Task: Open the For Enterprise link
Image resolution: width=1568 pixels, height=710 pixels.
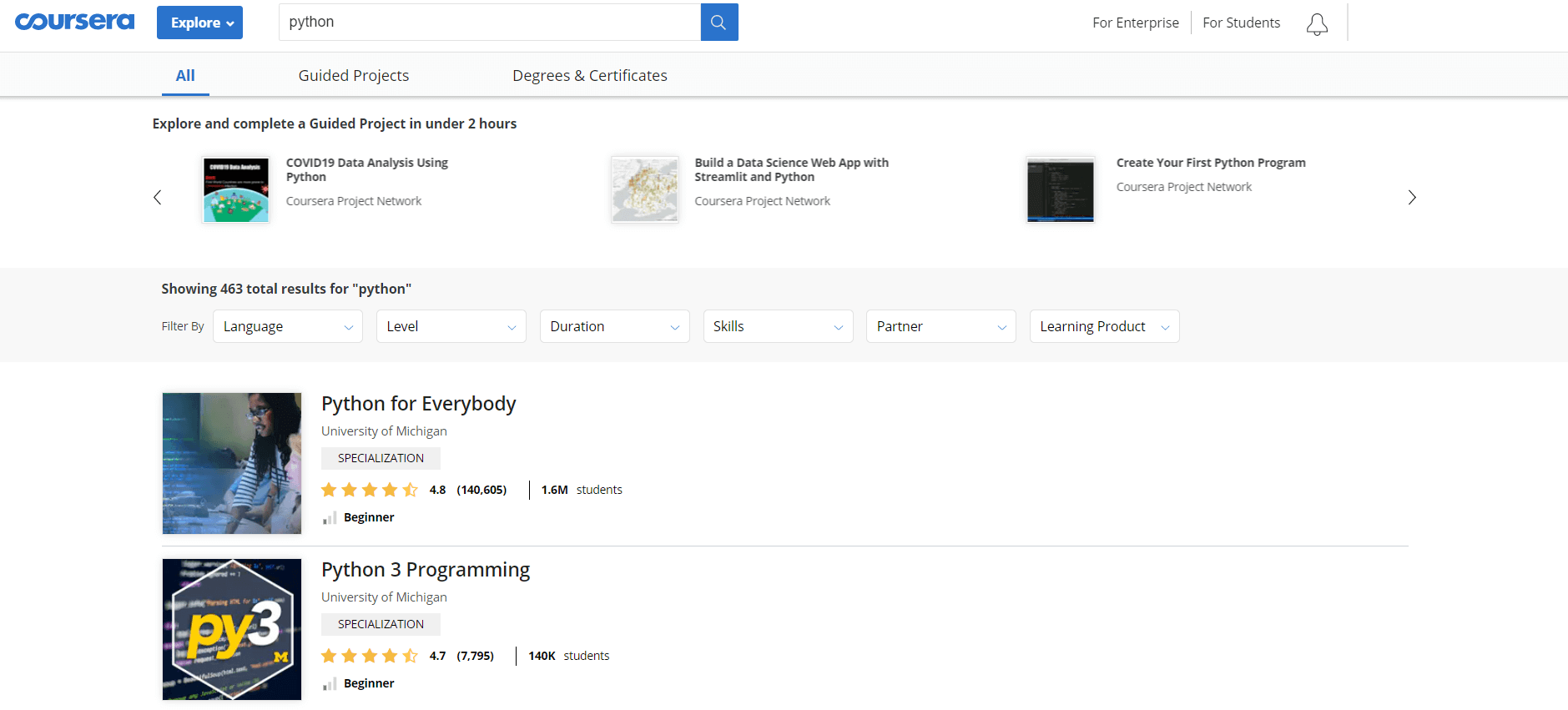Action: 1136,23
